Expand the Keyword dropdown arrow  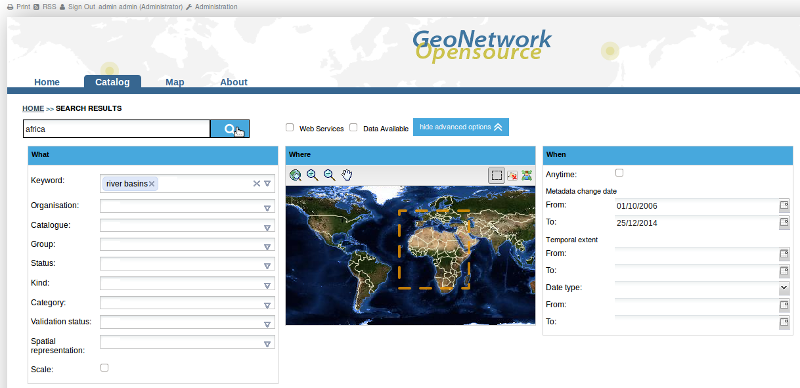click(x=267, y=183)
